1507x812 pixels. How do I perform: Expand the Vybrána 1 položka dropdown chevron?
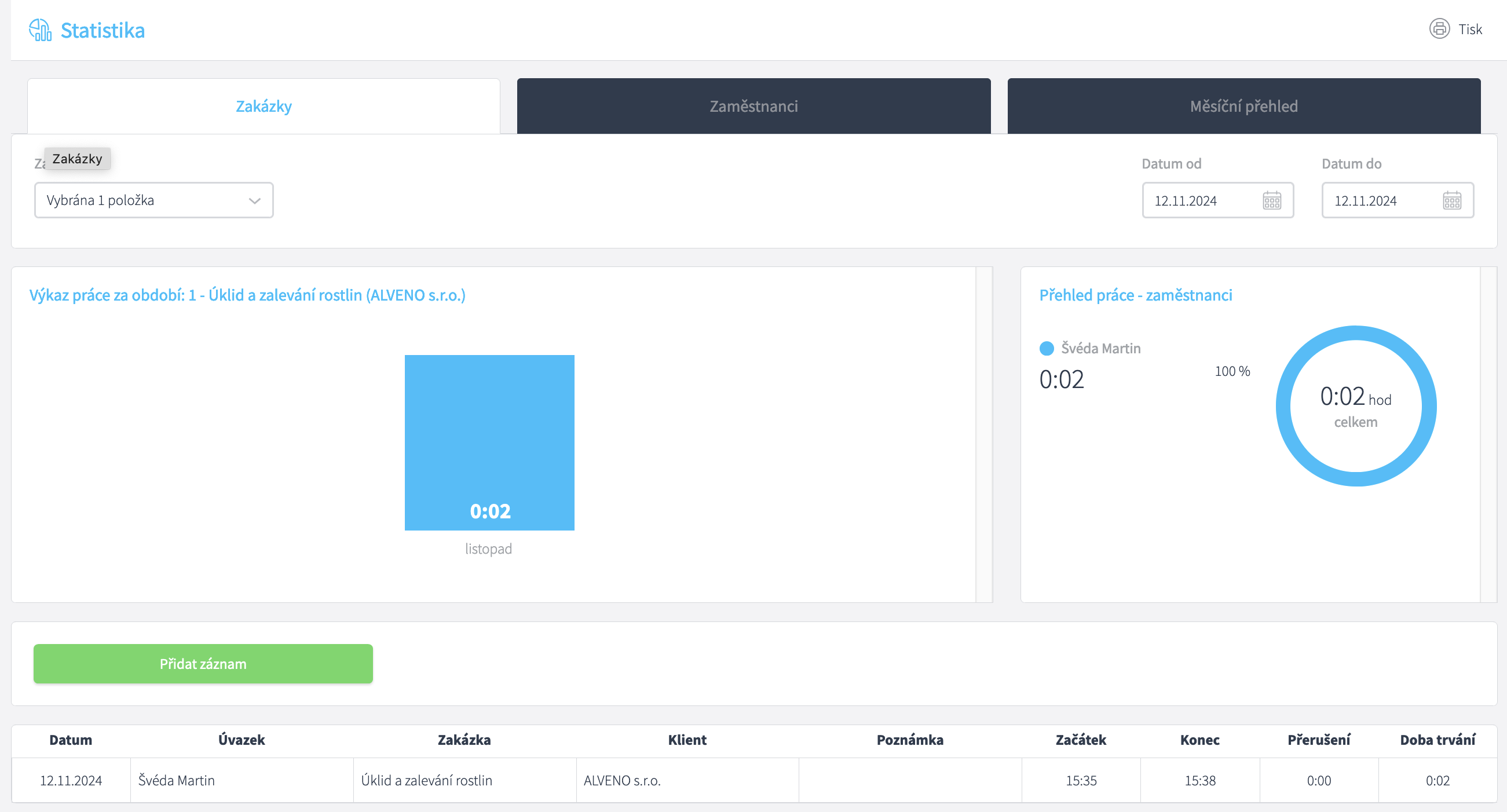coord(254,200)
